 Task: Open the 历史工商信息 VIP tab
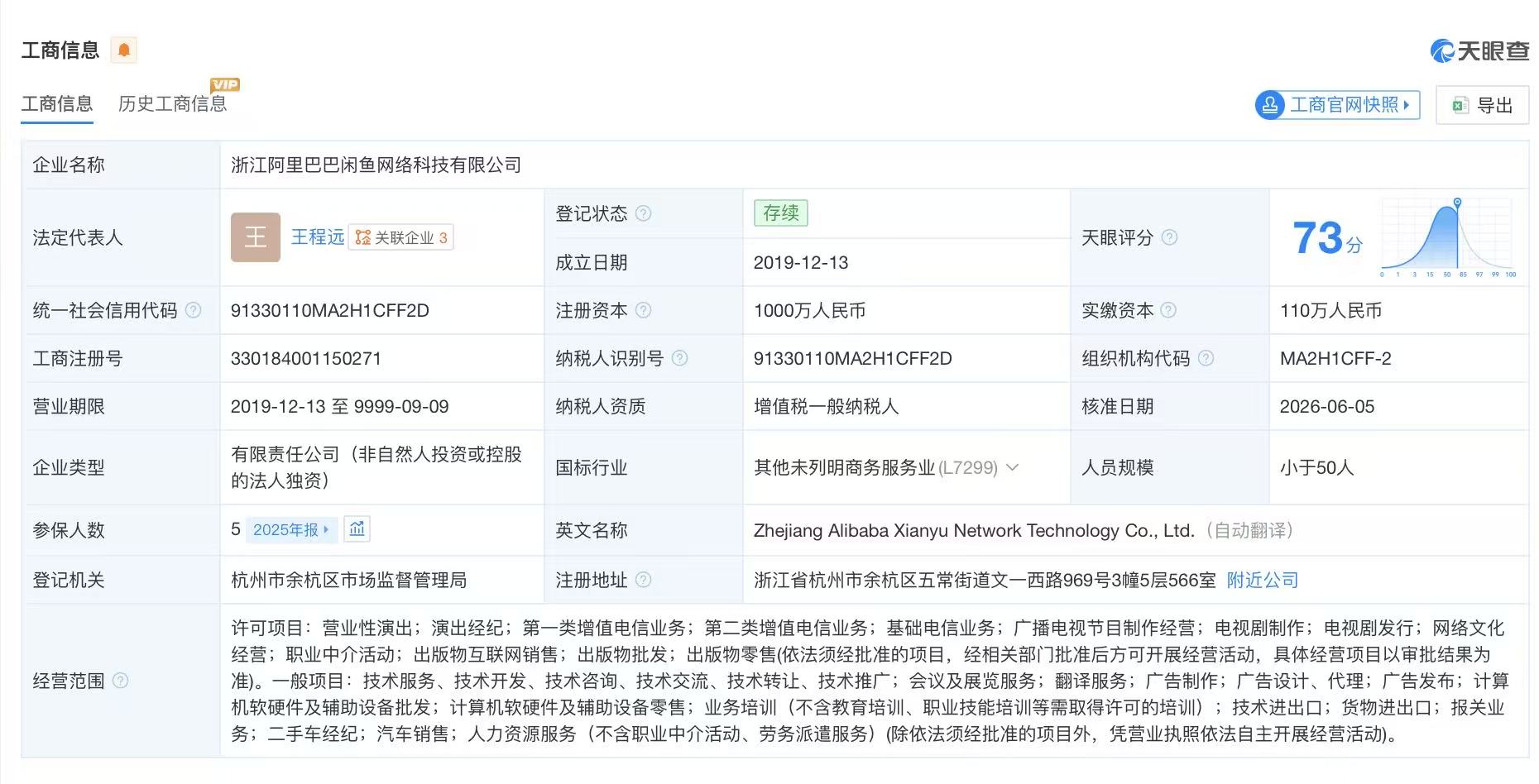point(173,104)
